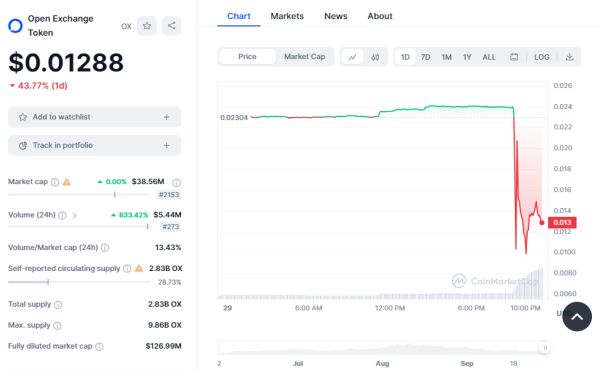Switch to the Chart tab
Image resolution: width=600 pixels, height=372 pixels.
pos(239,16)
